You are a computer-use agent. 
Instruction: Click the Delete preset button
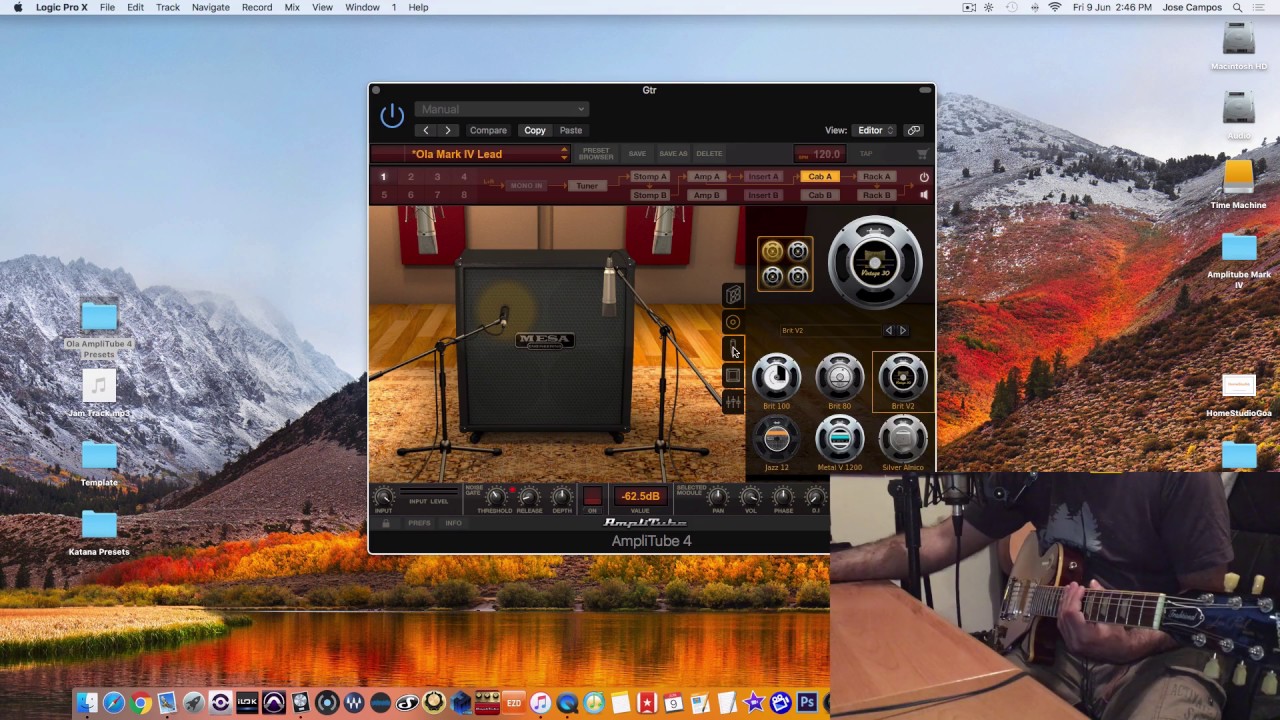tap(709, 154)
